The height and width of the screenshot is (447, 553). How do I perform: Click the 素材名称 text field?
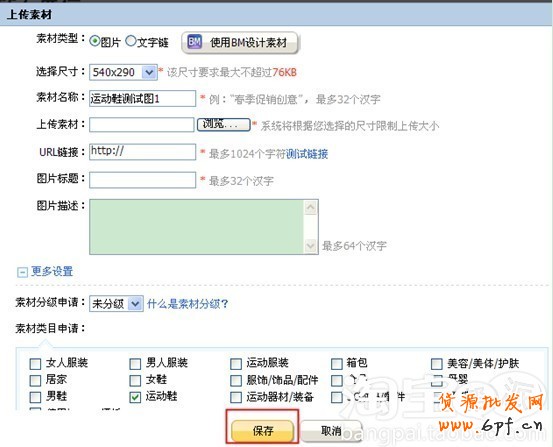pos(142,98)
